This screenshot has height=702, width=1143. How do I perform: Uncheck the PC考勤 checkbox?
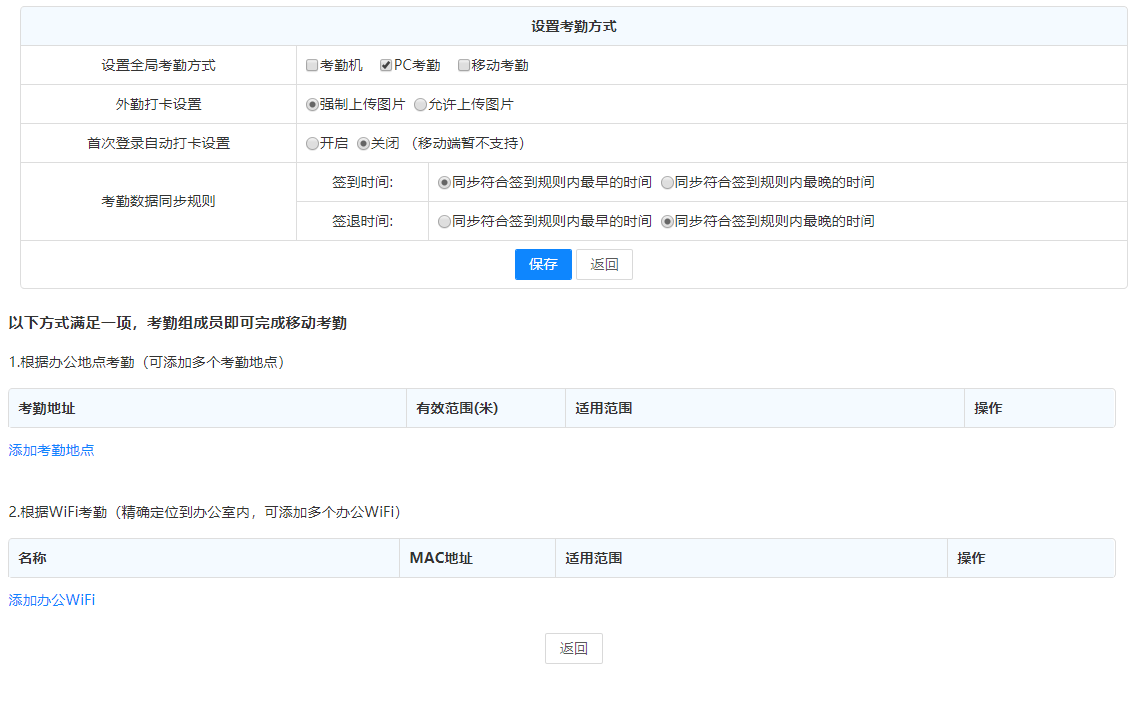pyautogui.click(x=386, y=66)
